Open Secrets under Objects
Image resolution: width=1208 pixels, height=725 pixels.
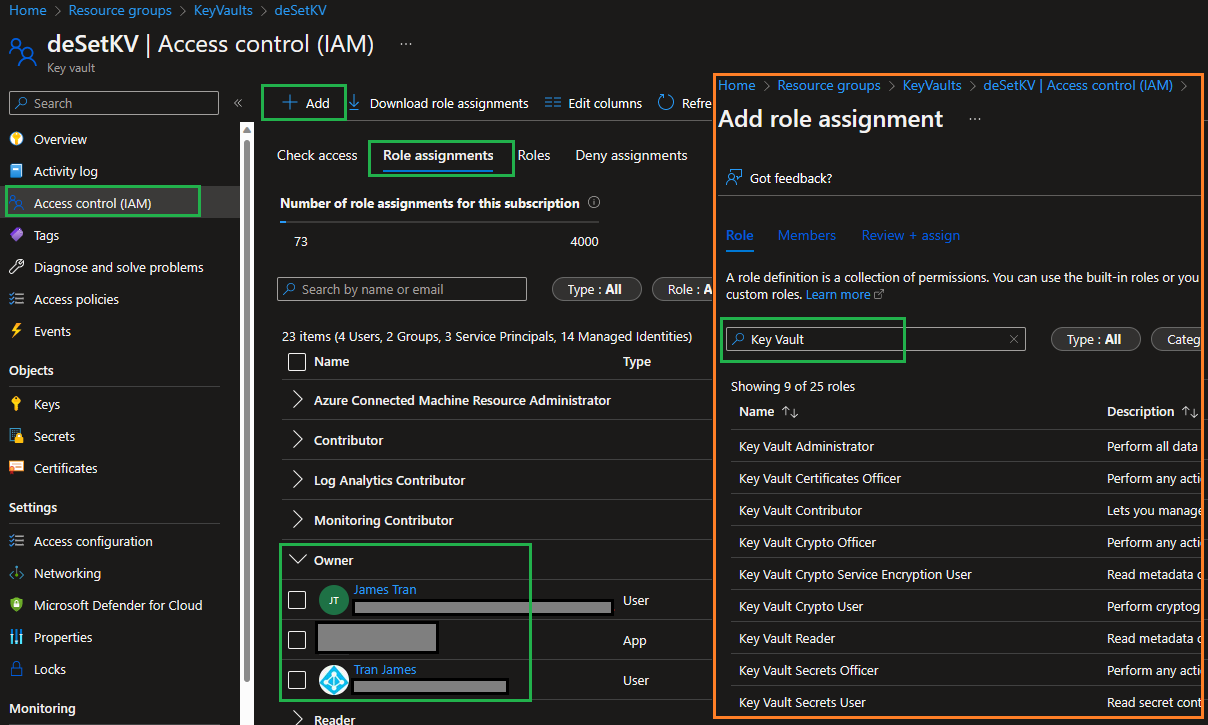(x=54, y=436)
